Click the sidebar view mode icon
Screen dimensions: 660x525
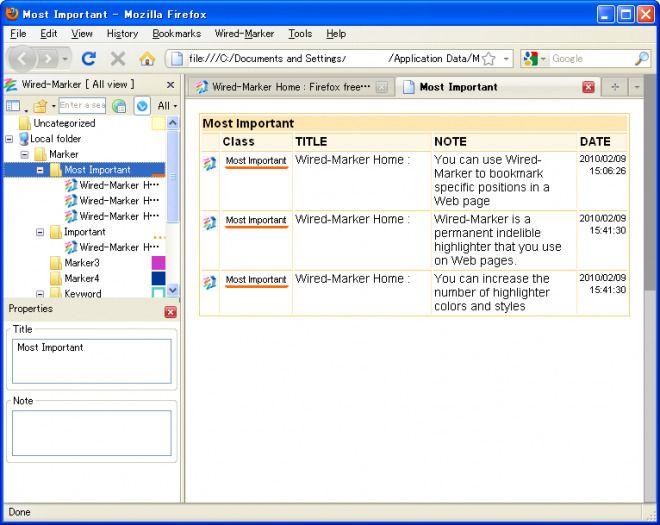click(x=13, y=105)
